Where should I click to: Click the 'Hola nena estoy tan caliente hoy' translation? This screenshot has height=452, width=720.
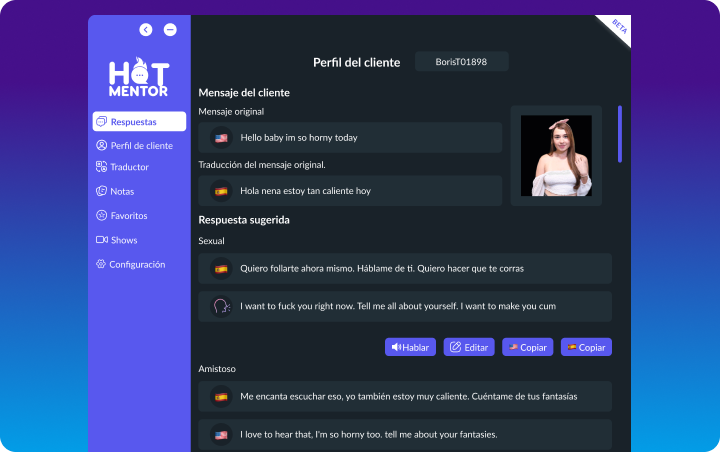[350, 191]
